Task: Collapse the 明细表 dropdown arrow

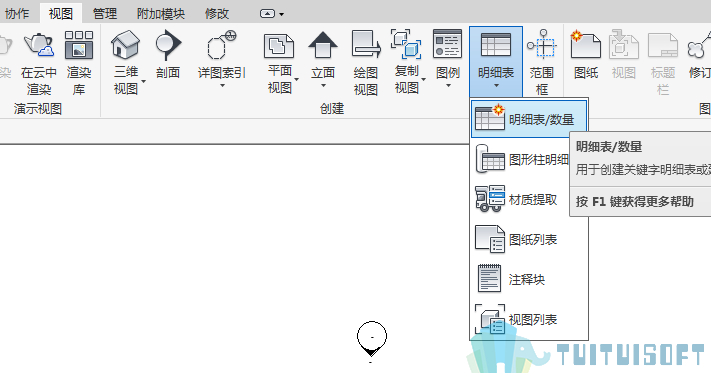Action: tap(496, 85)
